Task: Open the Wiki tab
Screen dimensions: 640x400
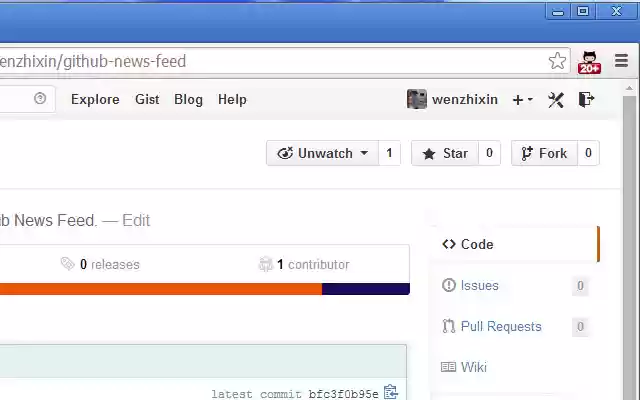Action: [x=473, y=367]
